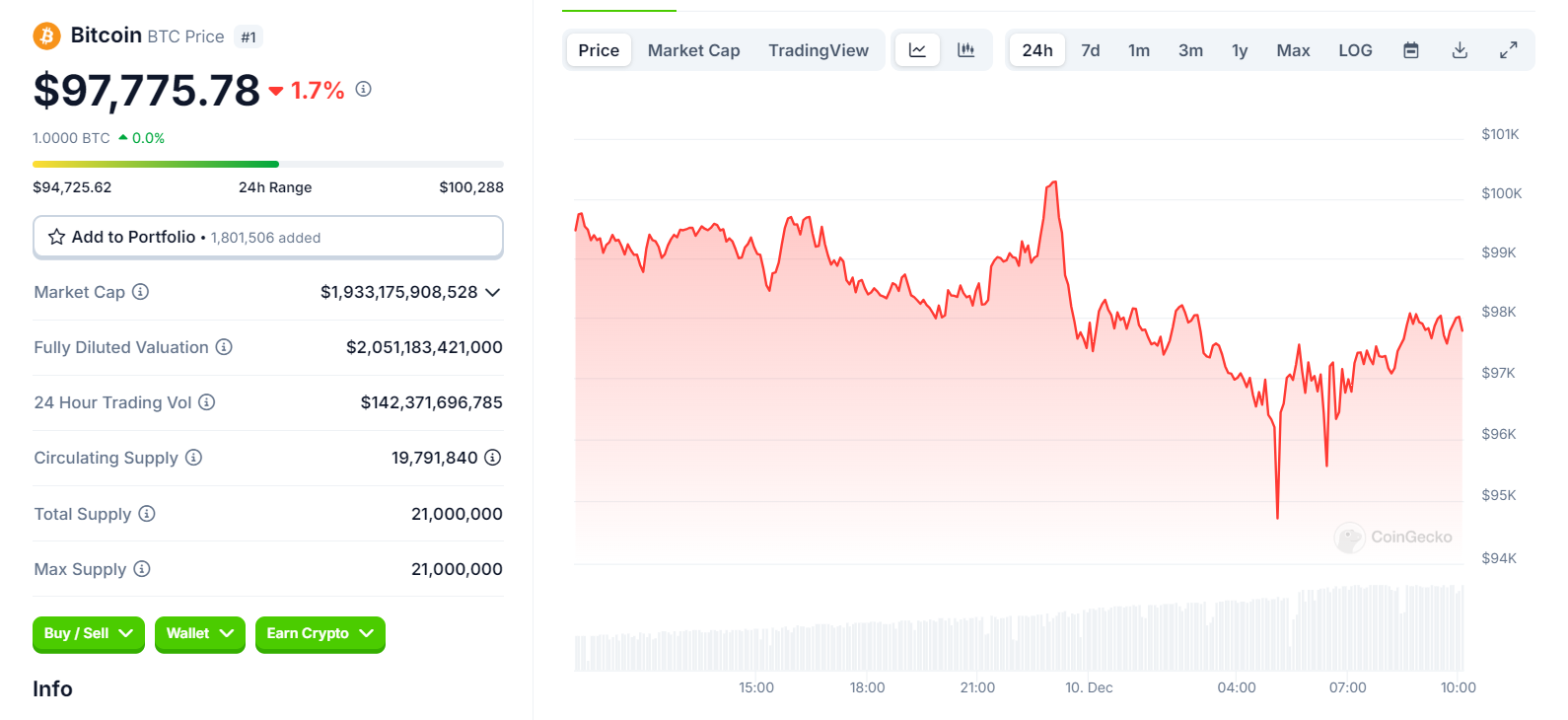Click the info icon beside Max Supply

coord(142,569)
